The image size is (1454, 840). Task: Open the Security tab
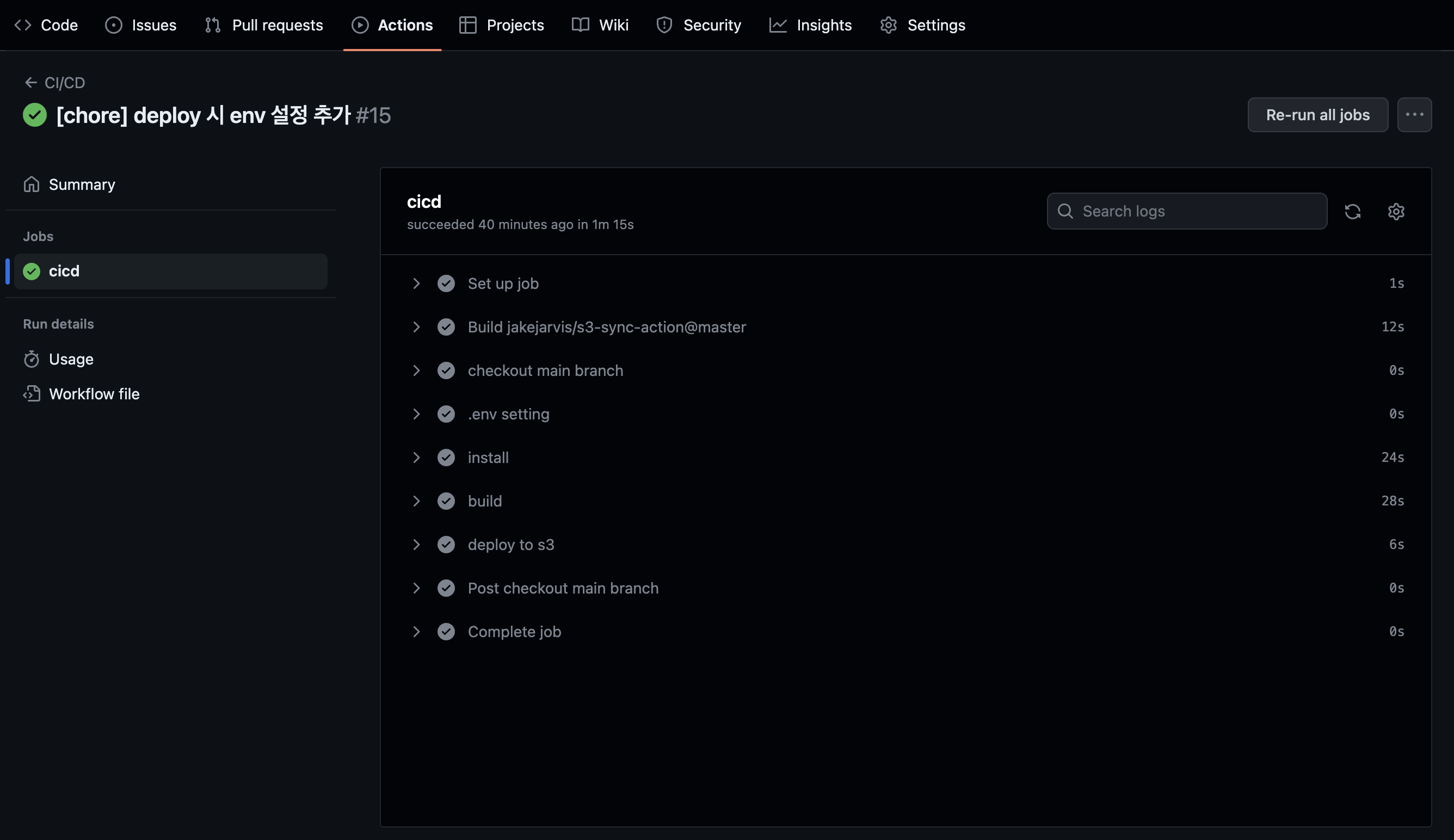coord(699,25)
